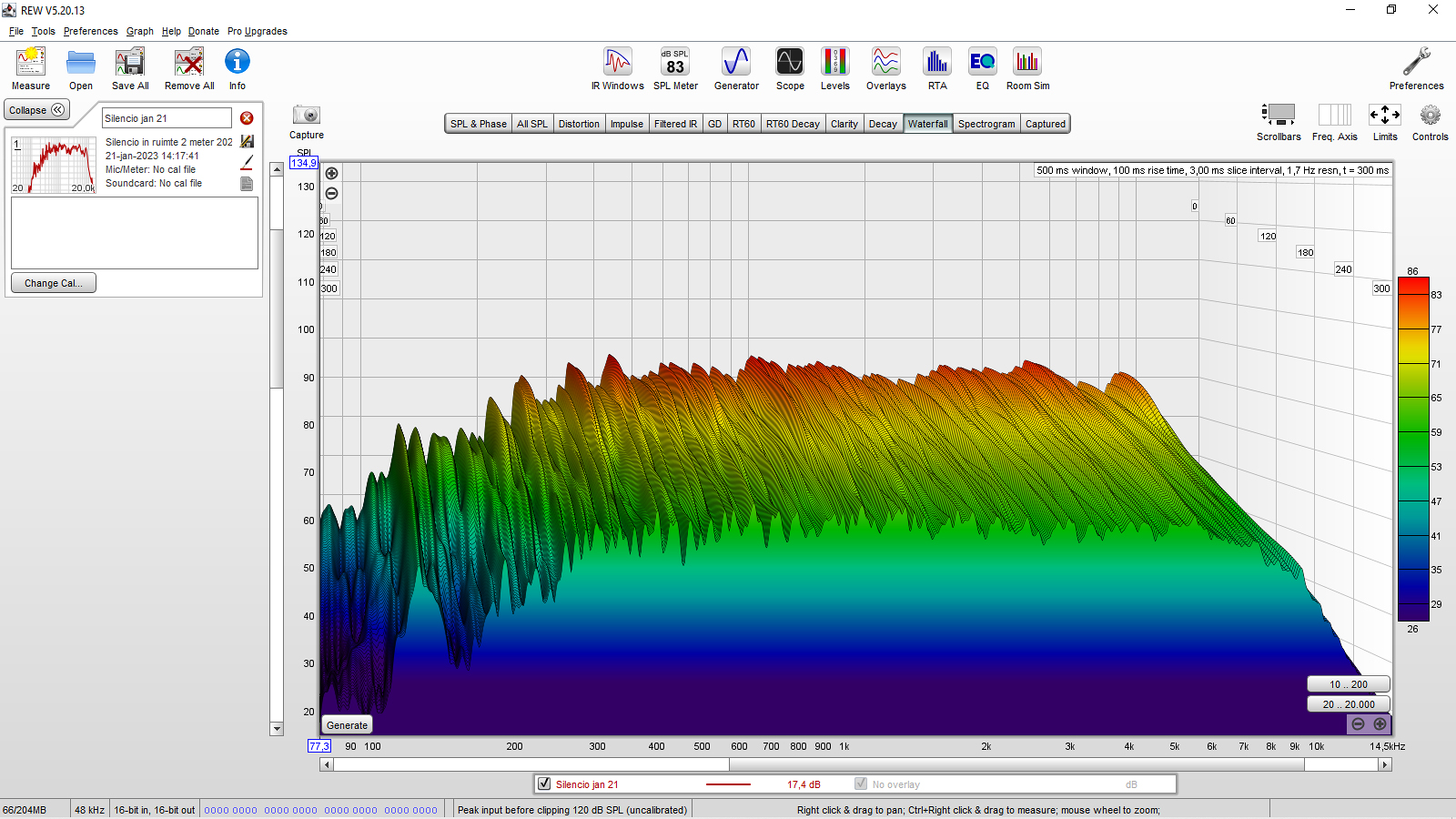Click the colour scale legend bar
1456x819 pixels.
1413,450
